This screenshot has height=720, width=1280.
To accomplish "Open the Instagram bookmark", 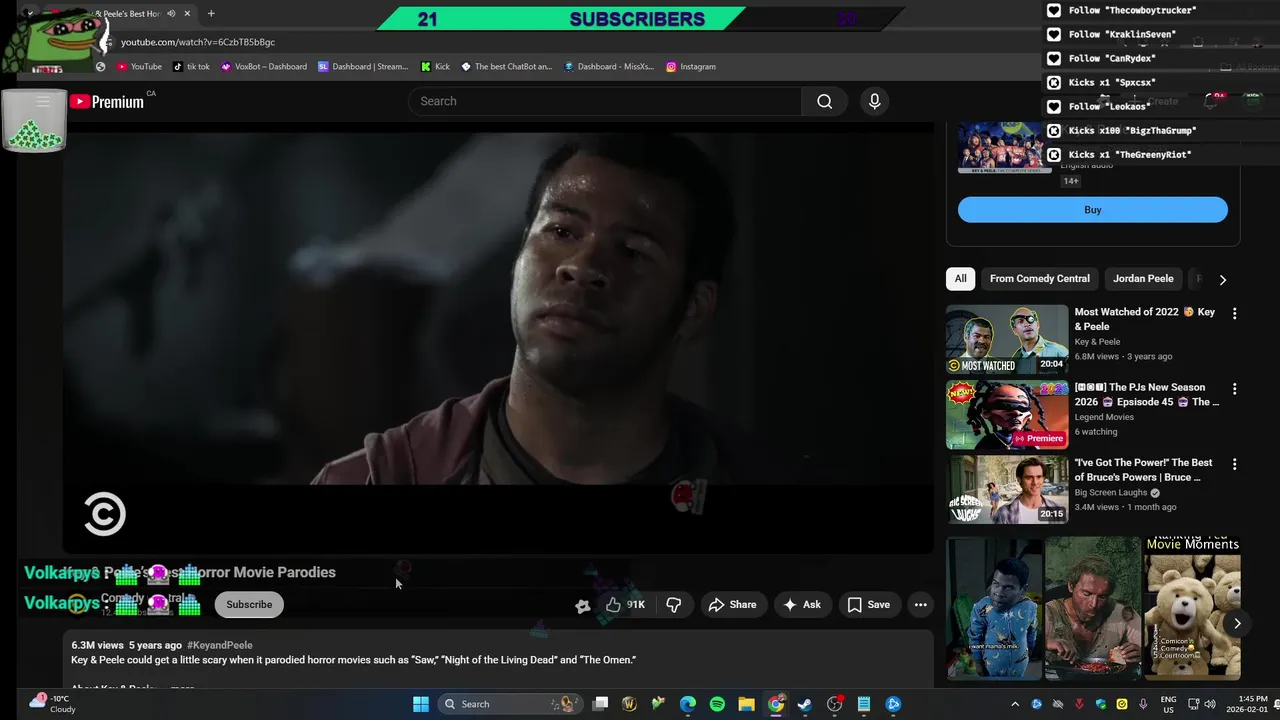I will click(x=691, y=66).
